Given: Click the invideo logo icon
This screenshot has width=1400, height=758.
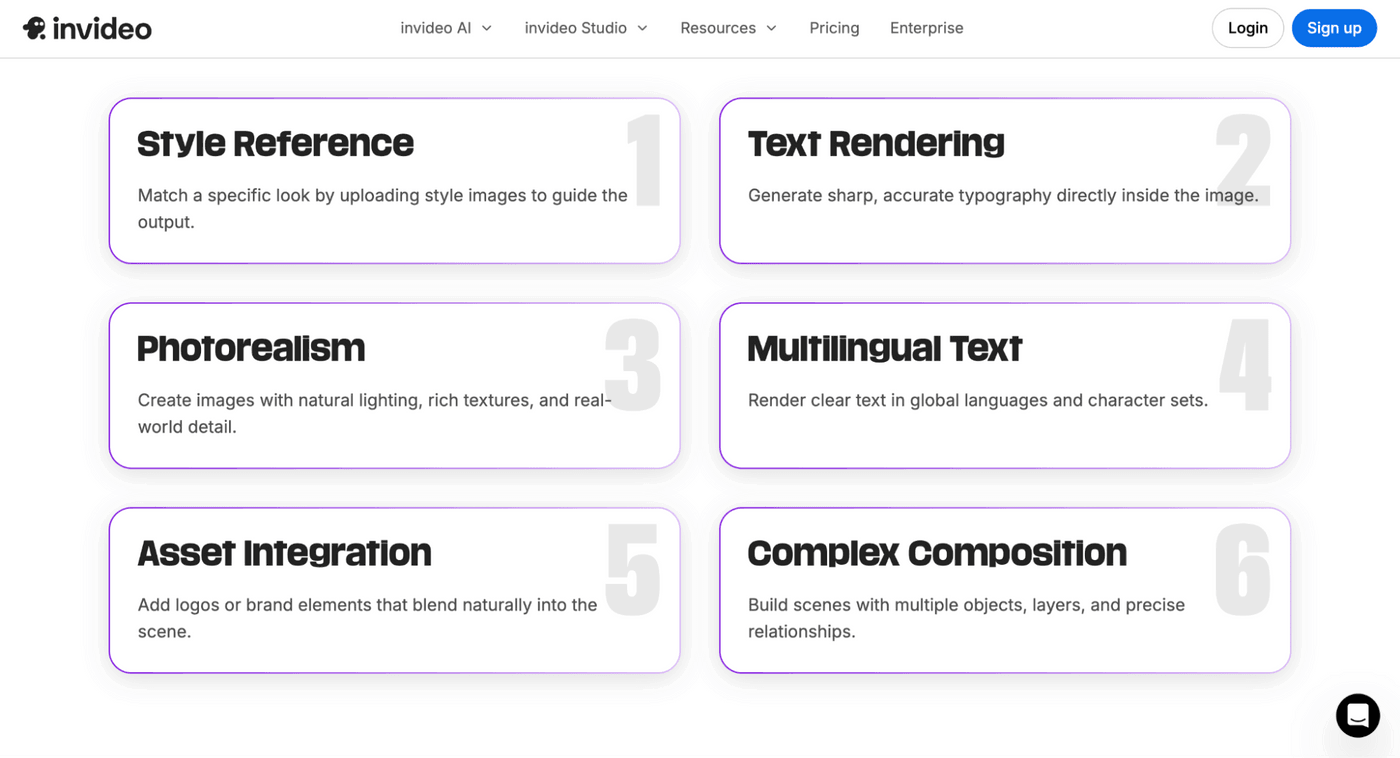Looking at the screenshot, I should pos(35,28).
